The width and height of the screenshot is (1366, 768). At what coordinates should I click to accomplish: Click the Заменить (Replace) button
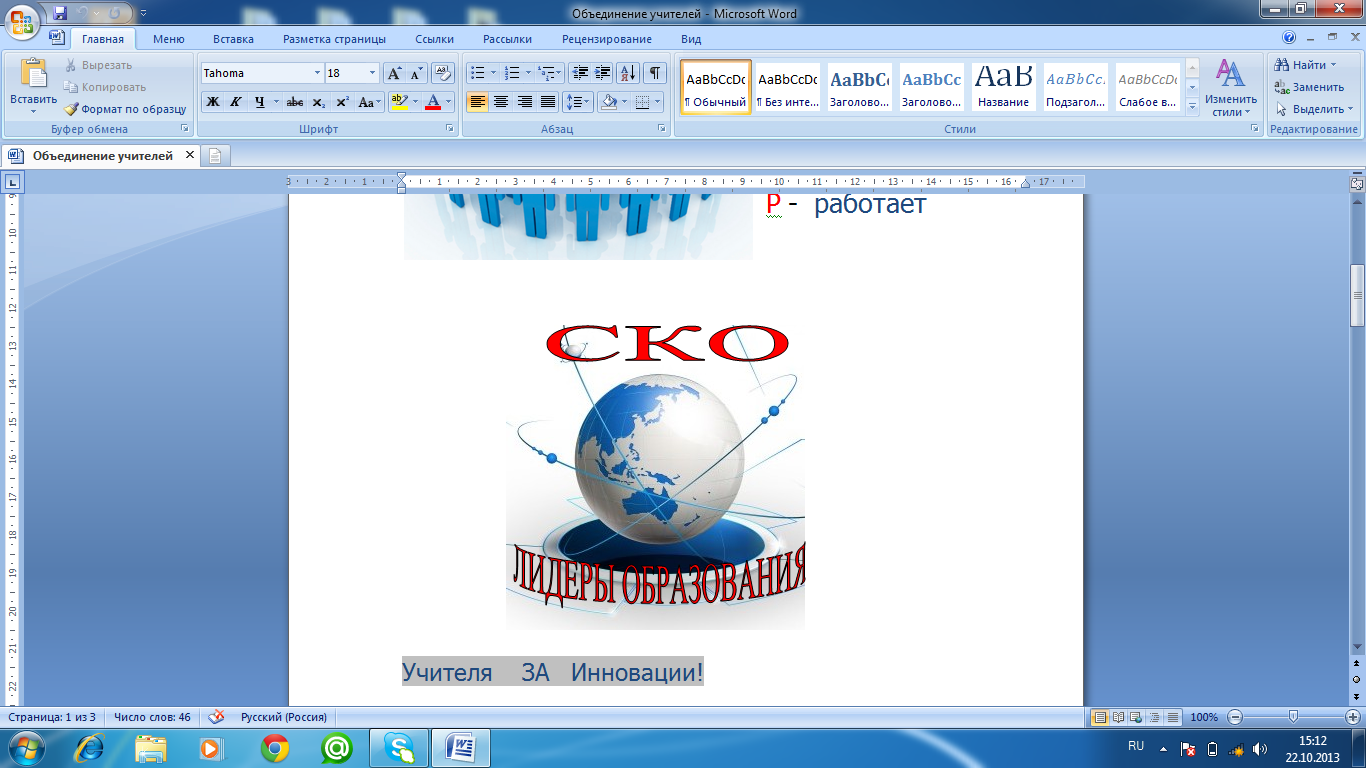1309,87
